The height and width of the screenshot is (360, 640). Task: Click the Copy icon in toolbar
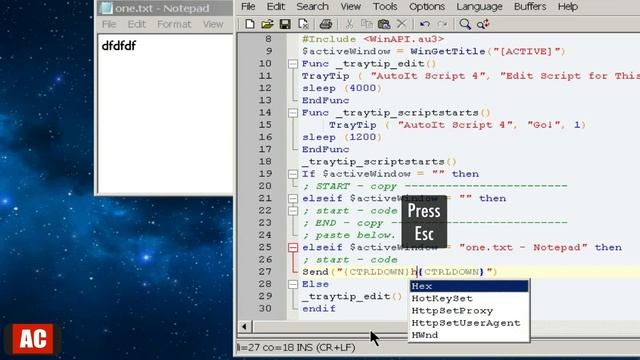point(367,24)
